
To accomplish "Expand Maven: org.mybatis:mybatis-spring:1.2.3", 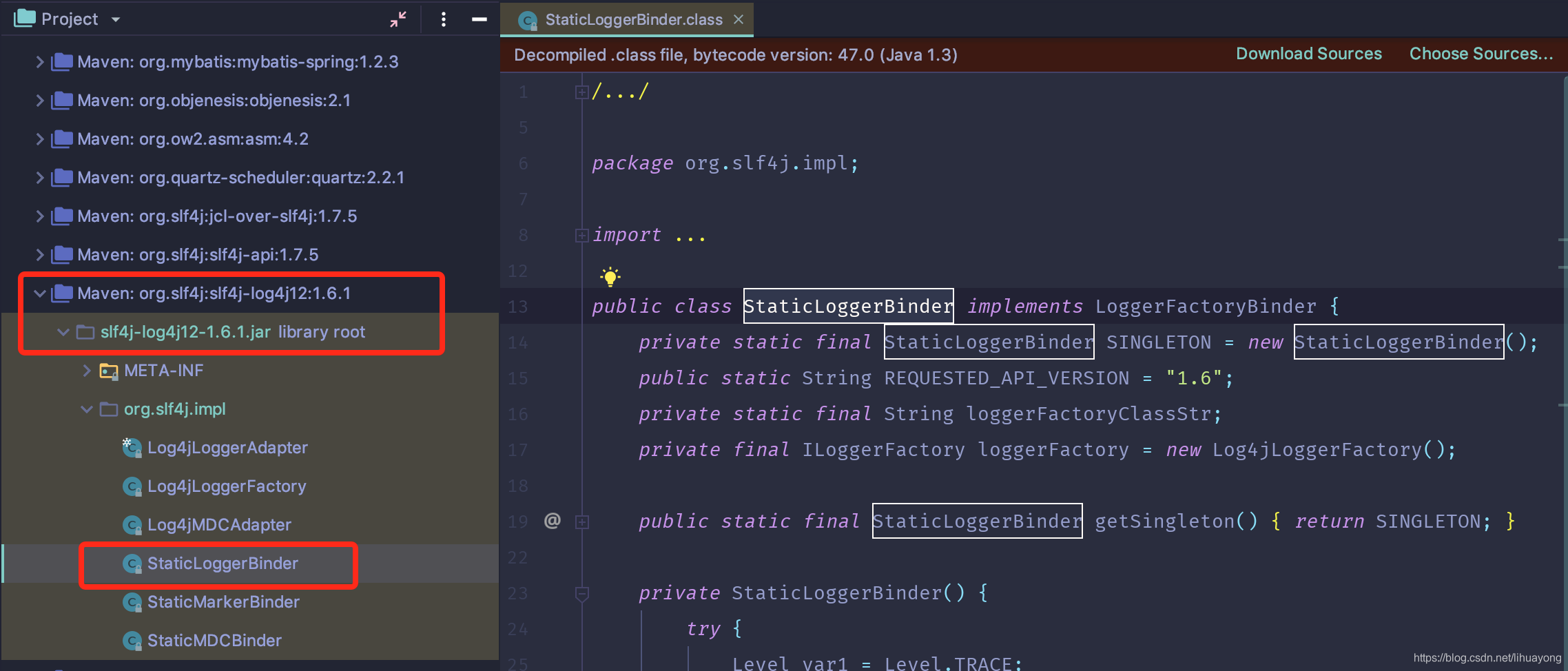I will coord(40,62).
